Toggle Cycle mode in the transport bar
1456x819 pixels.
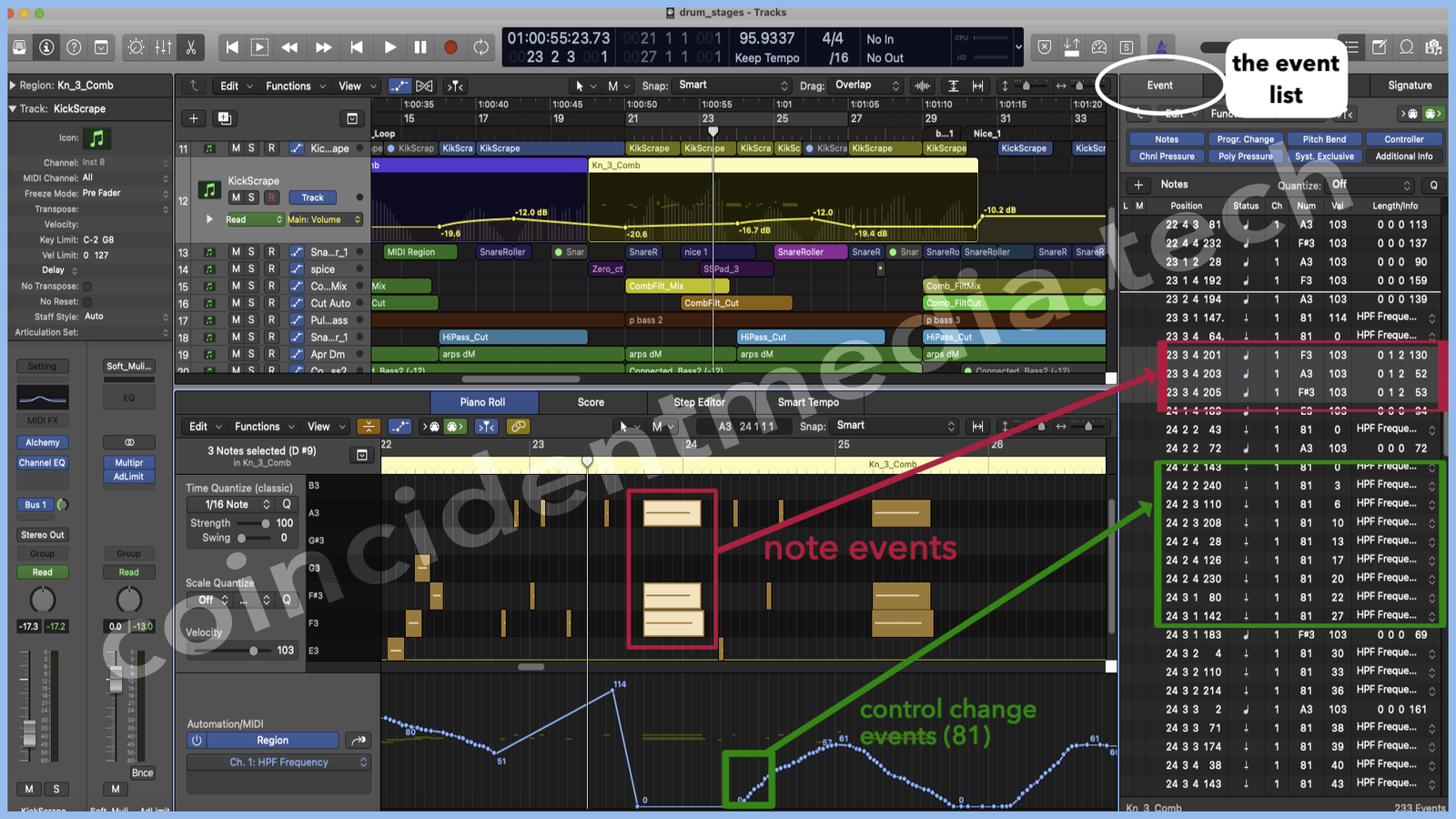480,47
